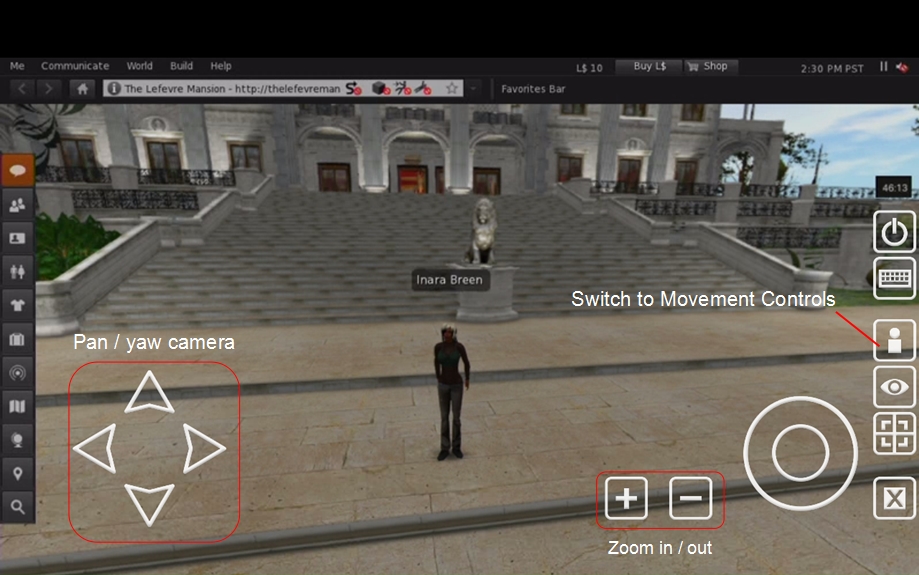Toggle fullscreen with the four-corners icon
Screen dimensions: 919x575
[x=895, y=434]
